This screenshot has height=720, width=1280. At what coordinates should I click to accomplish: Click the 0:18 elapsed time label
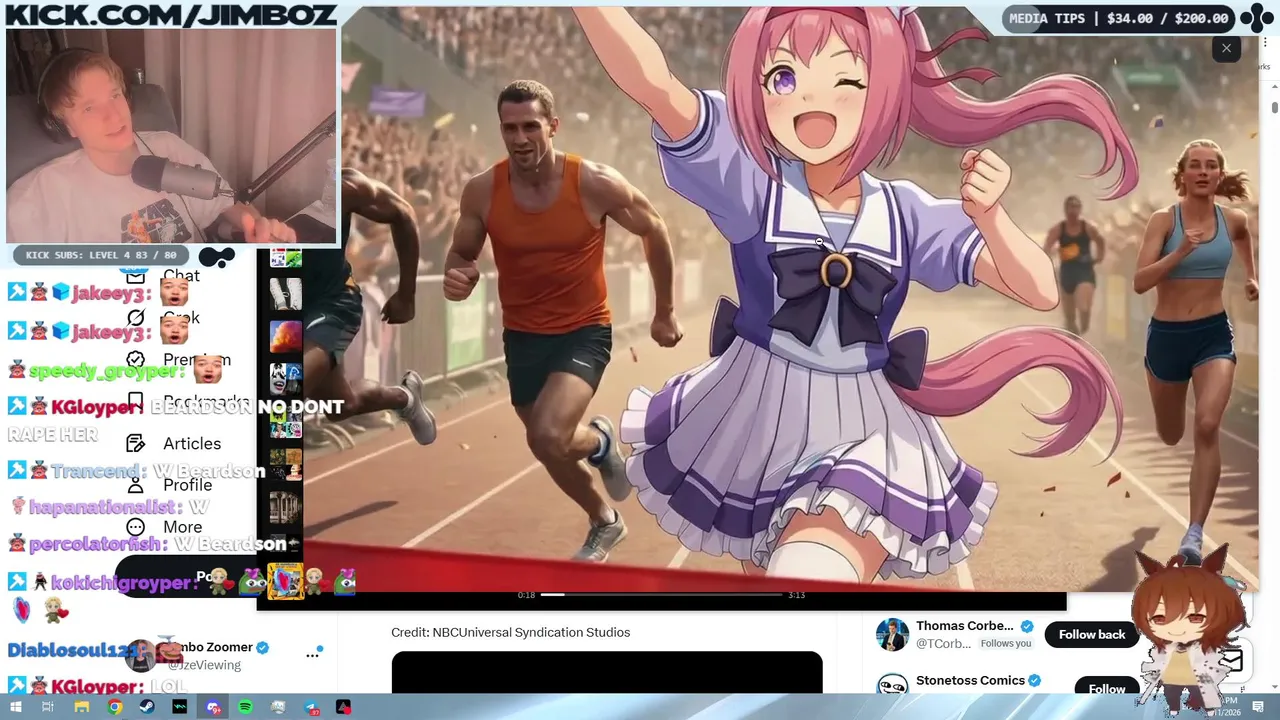pyautogui.click(x=526, y=595)
